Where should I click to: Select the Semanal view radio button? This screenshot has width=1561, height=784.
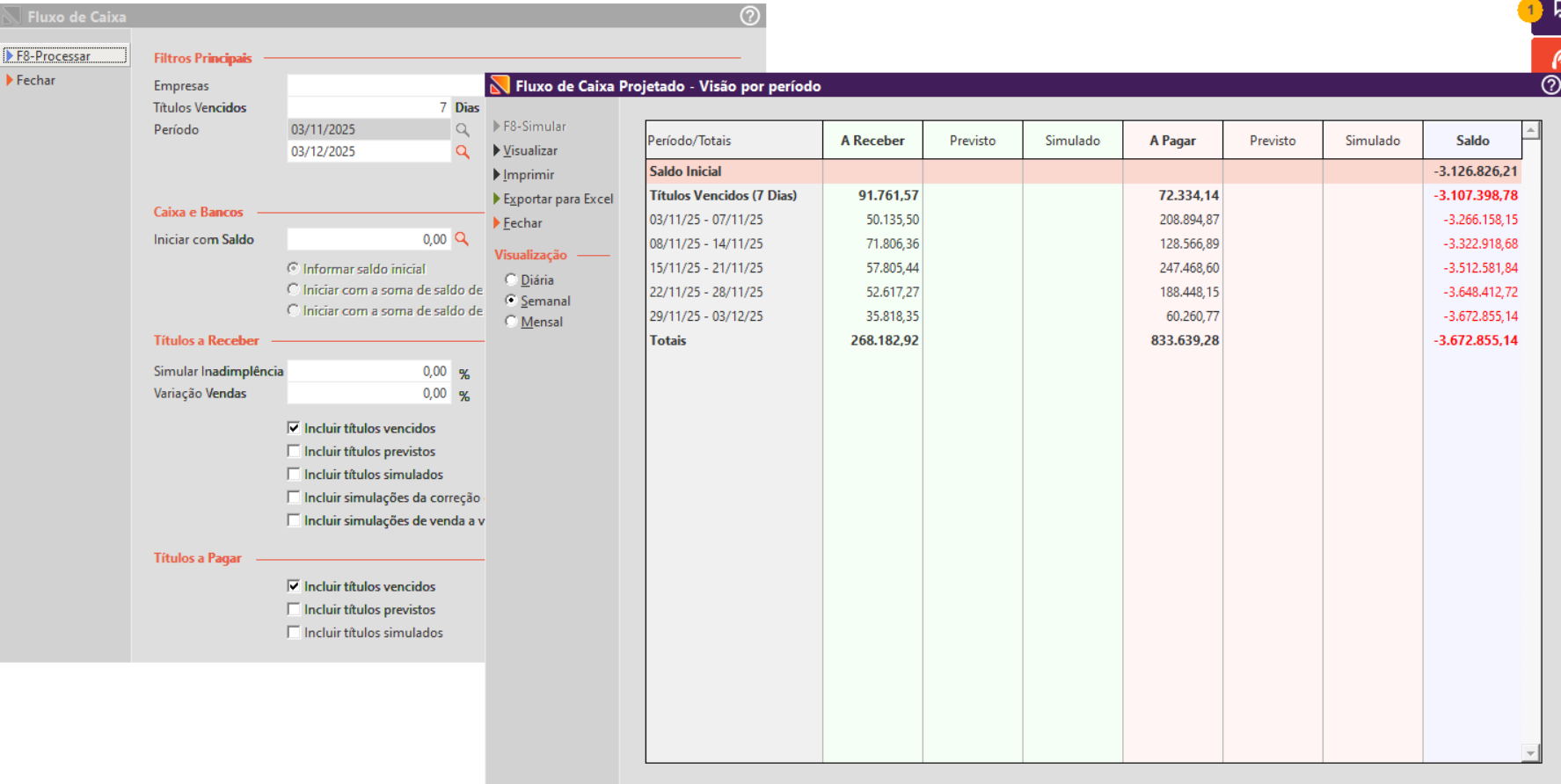pyautogui.click(x=511, y=301)
